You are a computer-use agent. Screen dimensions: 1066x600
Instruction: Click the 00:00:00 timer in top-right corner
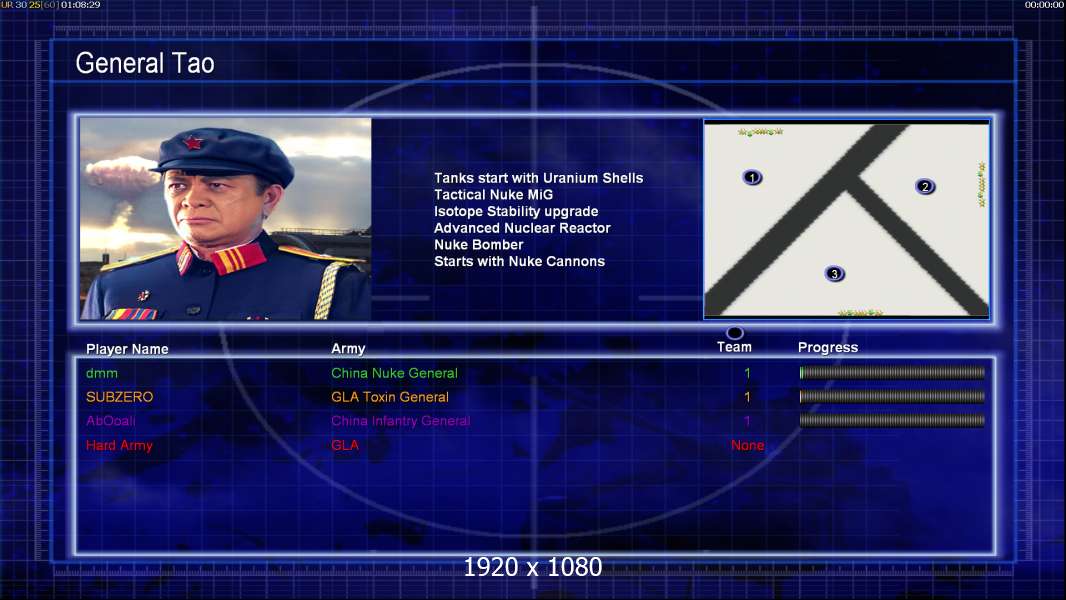1044,5
